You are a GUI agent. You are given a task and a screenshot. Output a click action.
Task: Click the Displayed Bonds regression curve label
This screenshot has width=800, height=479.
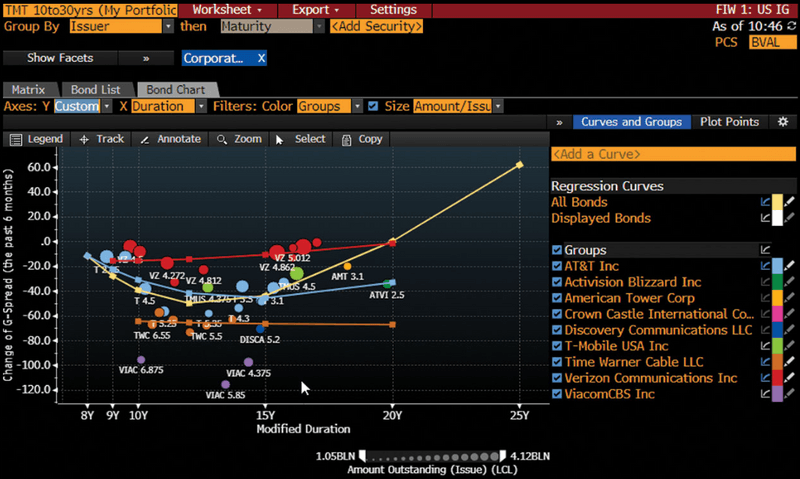(x=601, y=218)
